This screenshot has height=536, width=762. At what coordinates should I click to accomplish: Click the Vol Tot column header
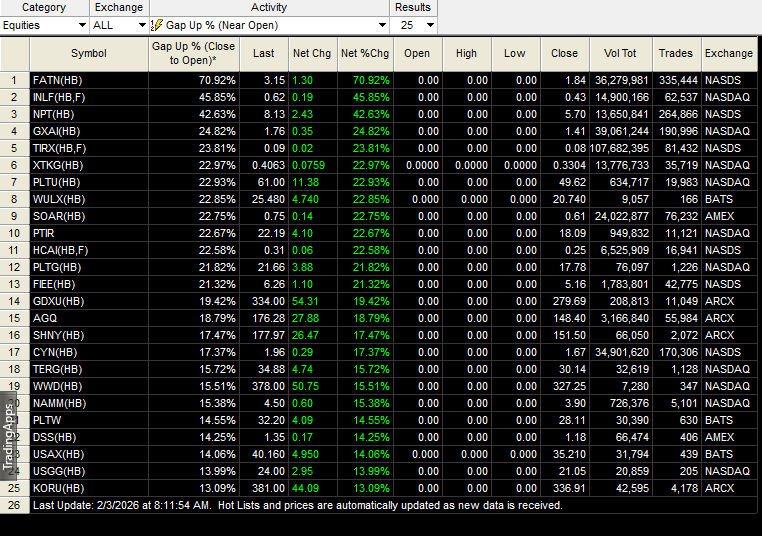[x=621, y=53]
